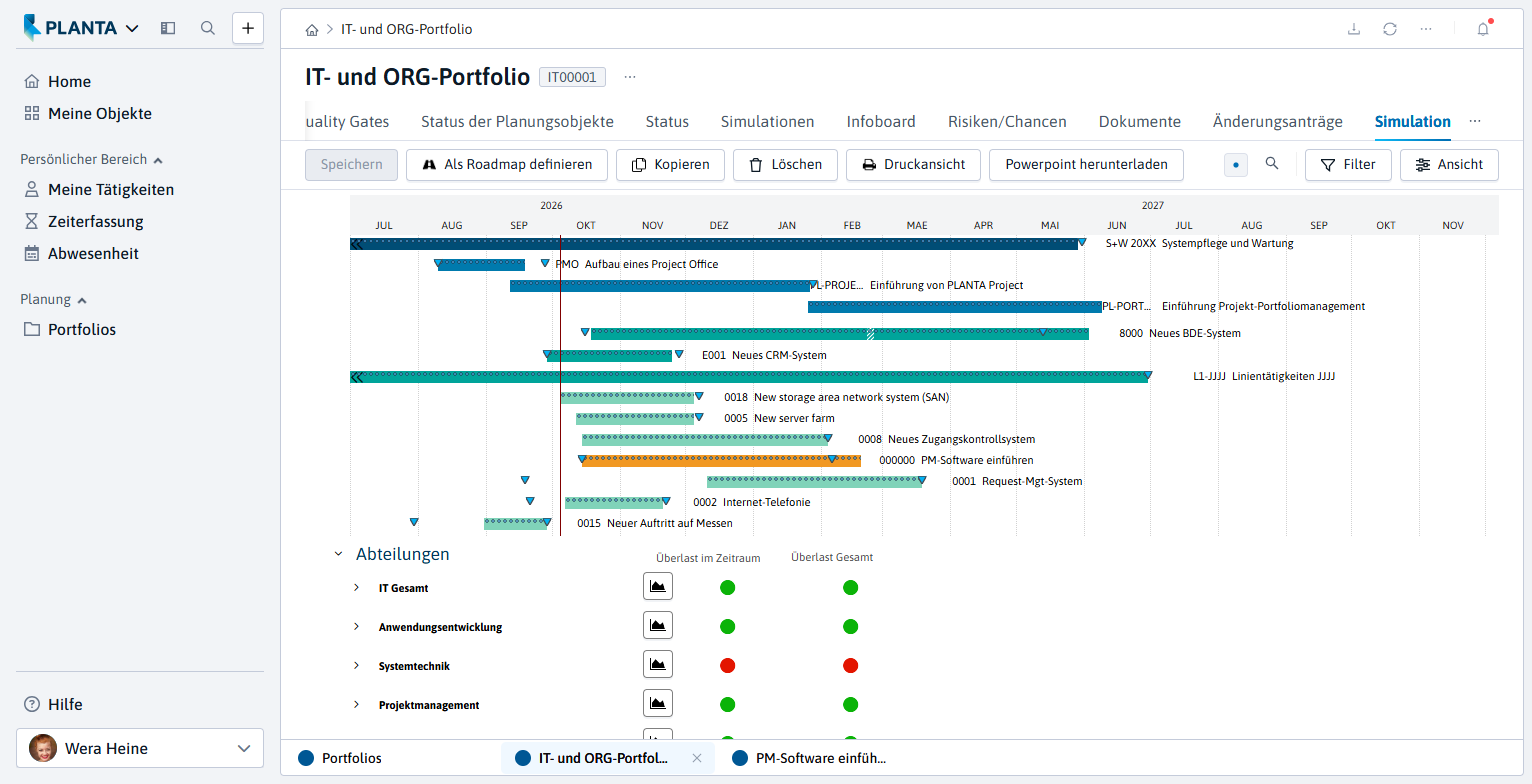
Task: Open the sidebar search icon
Action: click(x=208, y=28)
